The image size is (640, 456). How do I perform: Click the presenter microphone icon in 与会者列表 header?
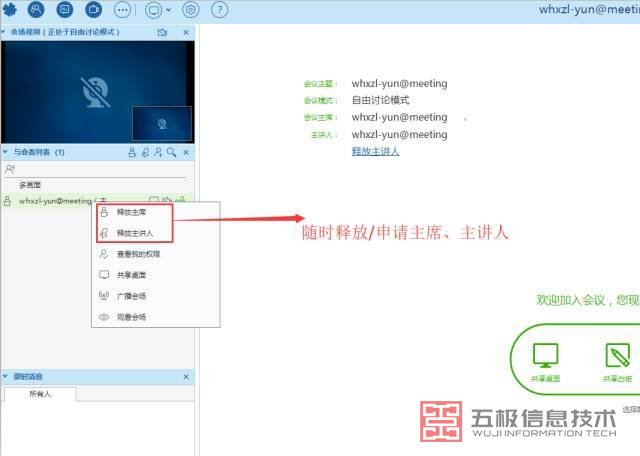tap(145, 152)
